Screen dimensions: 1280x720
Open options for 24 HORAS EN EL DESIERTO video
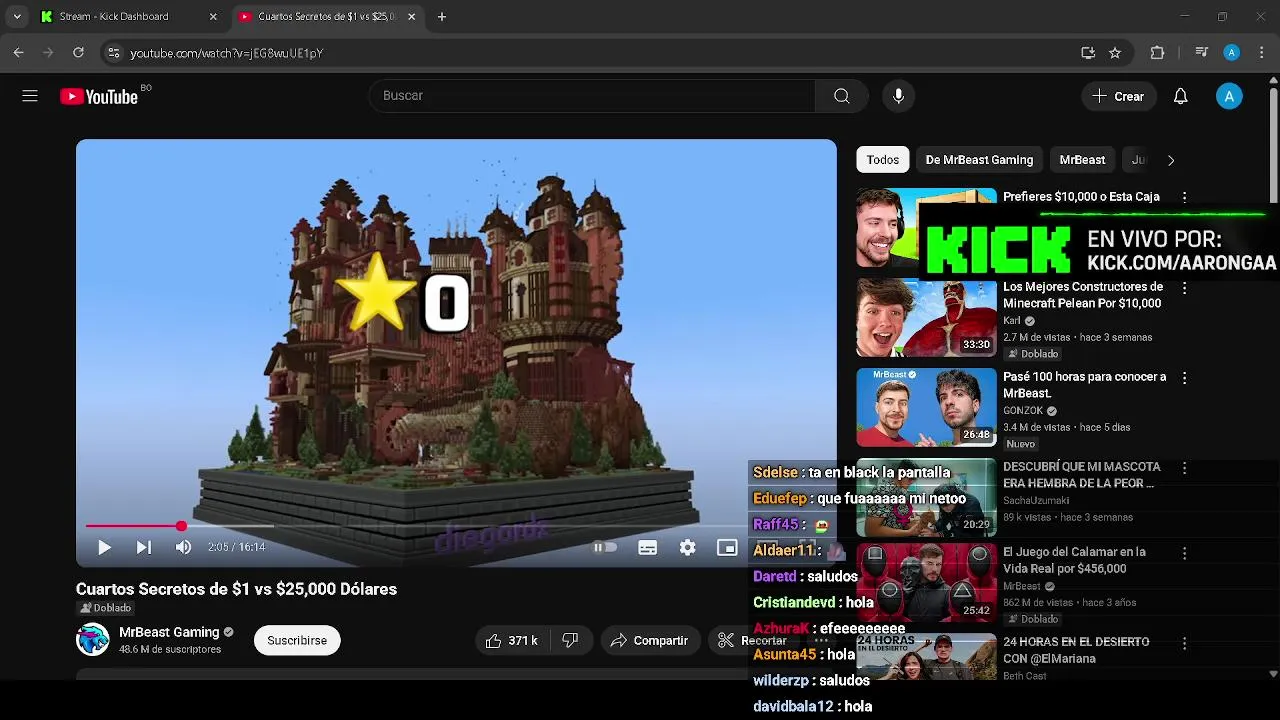click(x=1184, y=643)
